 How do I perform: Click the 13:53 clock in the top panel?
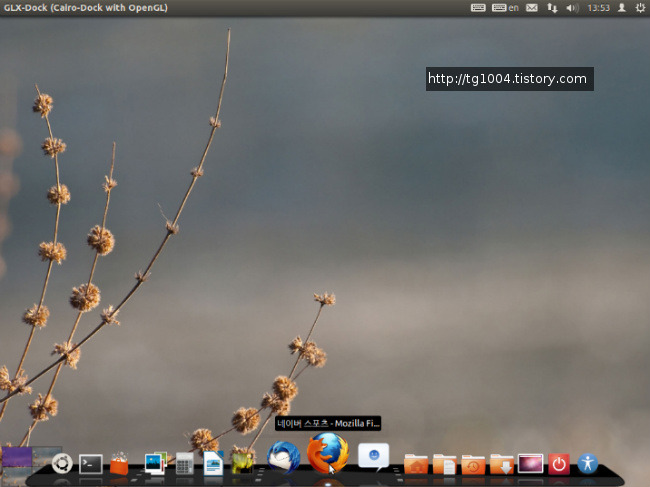click(599, 8)
